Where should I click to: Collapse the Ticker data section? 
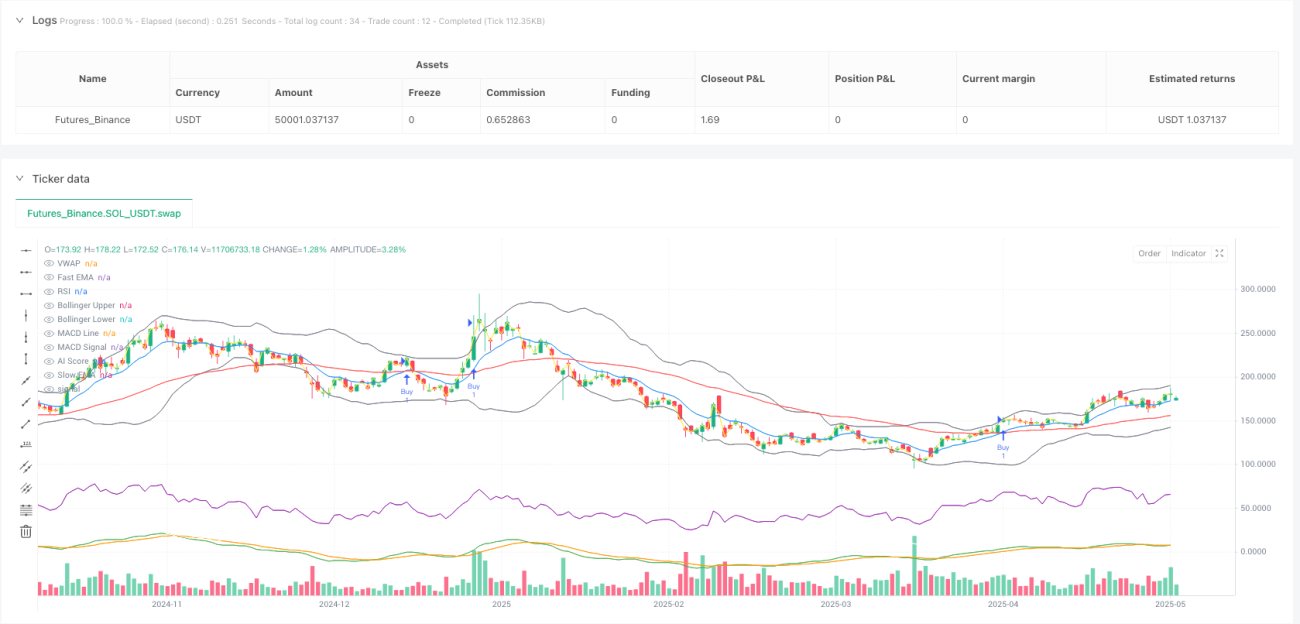click(19, 179)
